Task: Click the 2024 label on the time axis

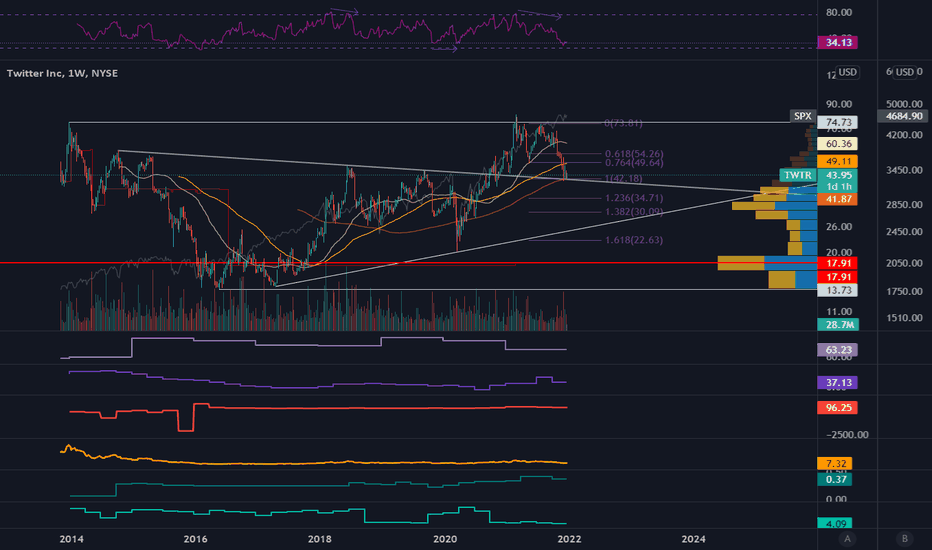Action: pyautogui.click(x=694, y=539)
